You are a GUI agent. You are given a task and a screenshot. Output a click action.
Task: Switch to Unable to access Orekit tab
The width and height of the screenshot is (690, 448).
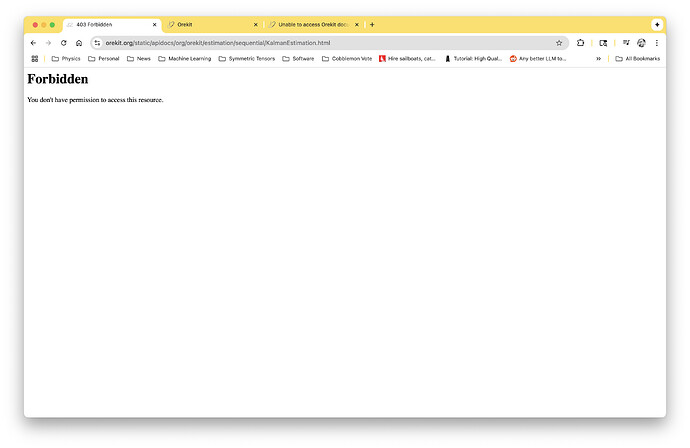coord(310,24)
